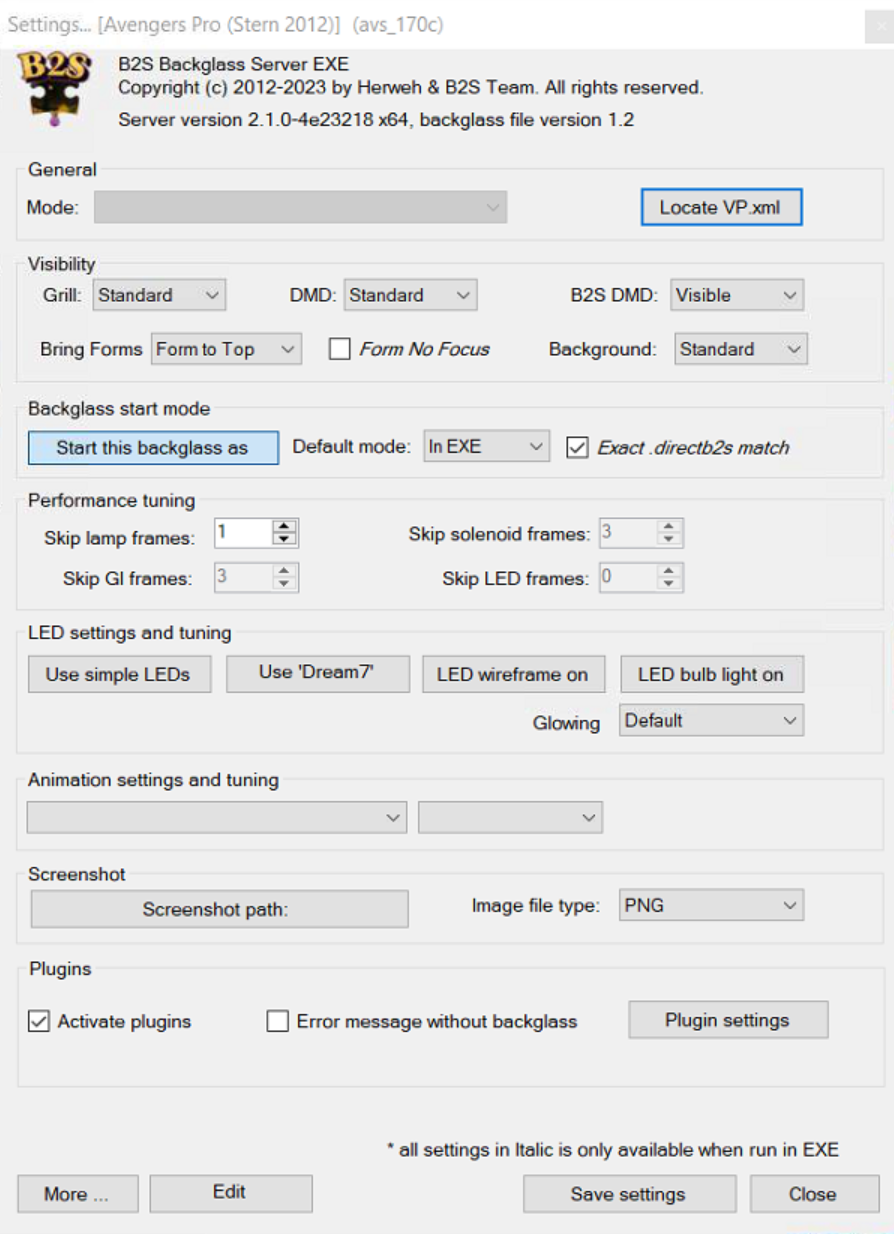Decrease the Skip lamp frames value
894x1234 pixels.
point(285,539)
